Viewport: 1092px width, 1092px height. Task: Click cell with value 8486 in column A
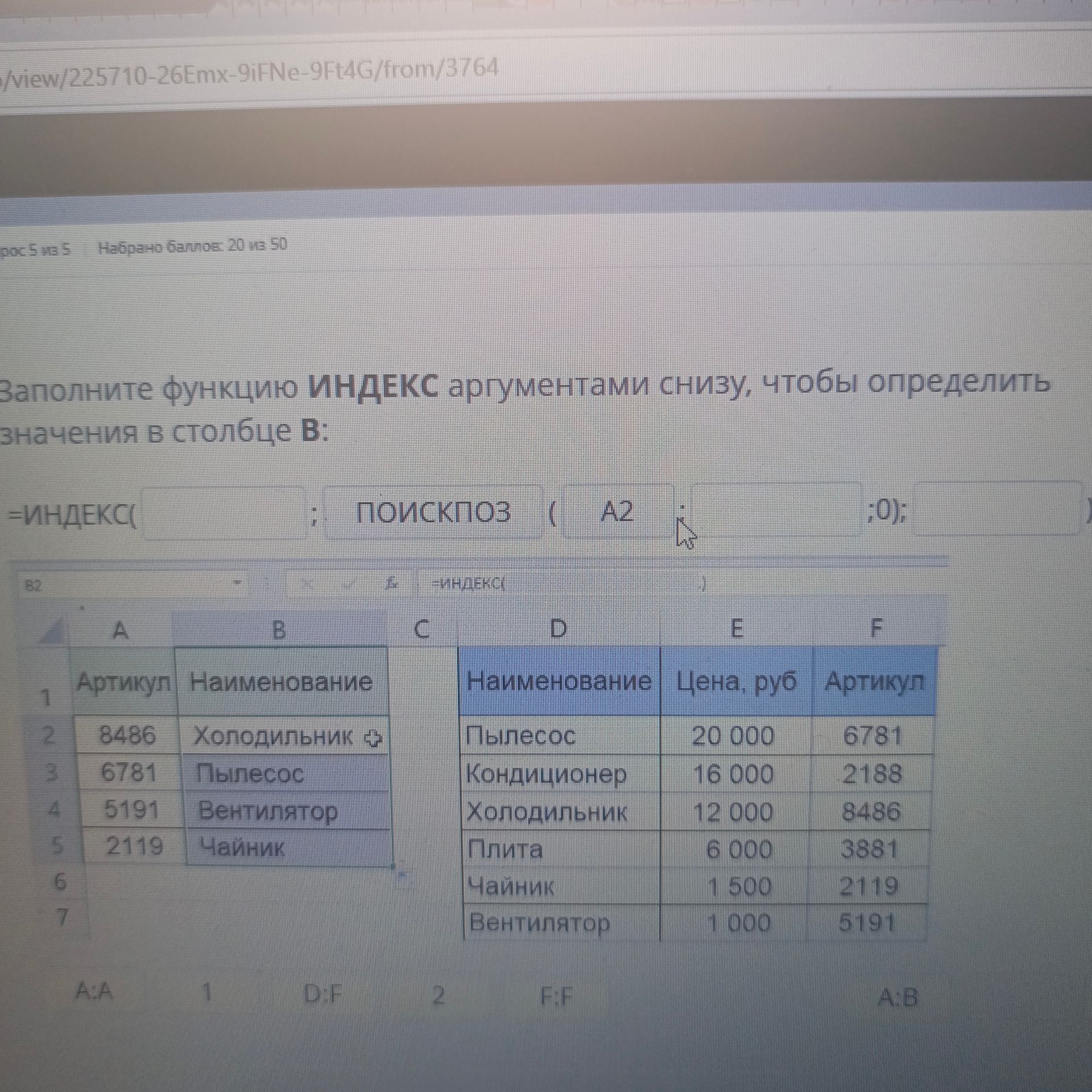tap(126, 735)
